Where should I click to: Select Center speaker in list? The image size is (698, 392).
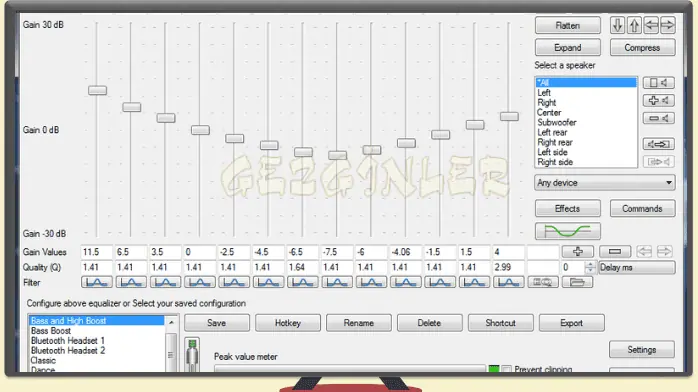click(586, 113)
